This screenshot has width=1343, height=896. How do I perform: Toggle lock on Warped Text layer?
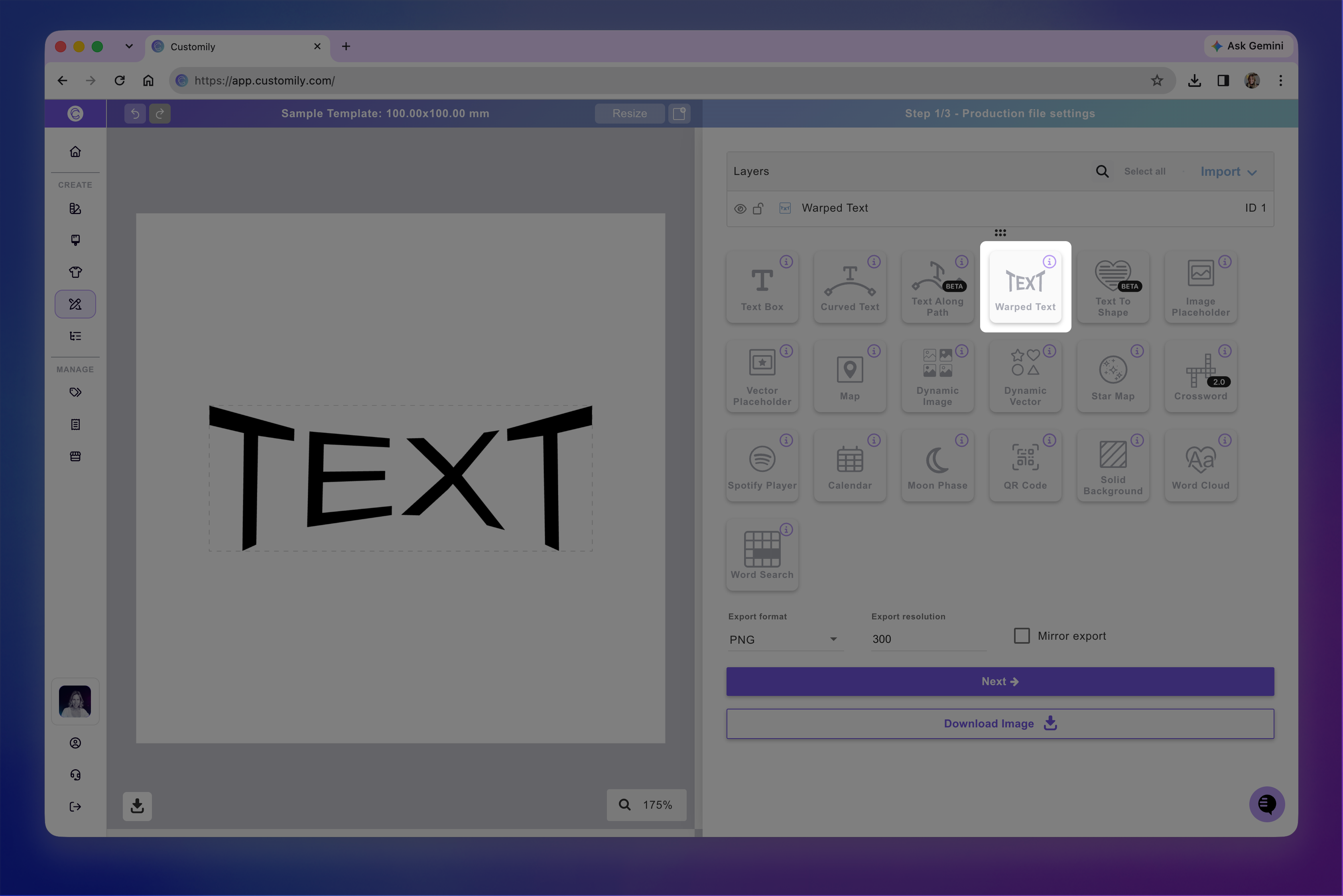coord(758,208)
